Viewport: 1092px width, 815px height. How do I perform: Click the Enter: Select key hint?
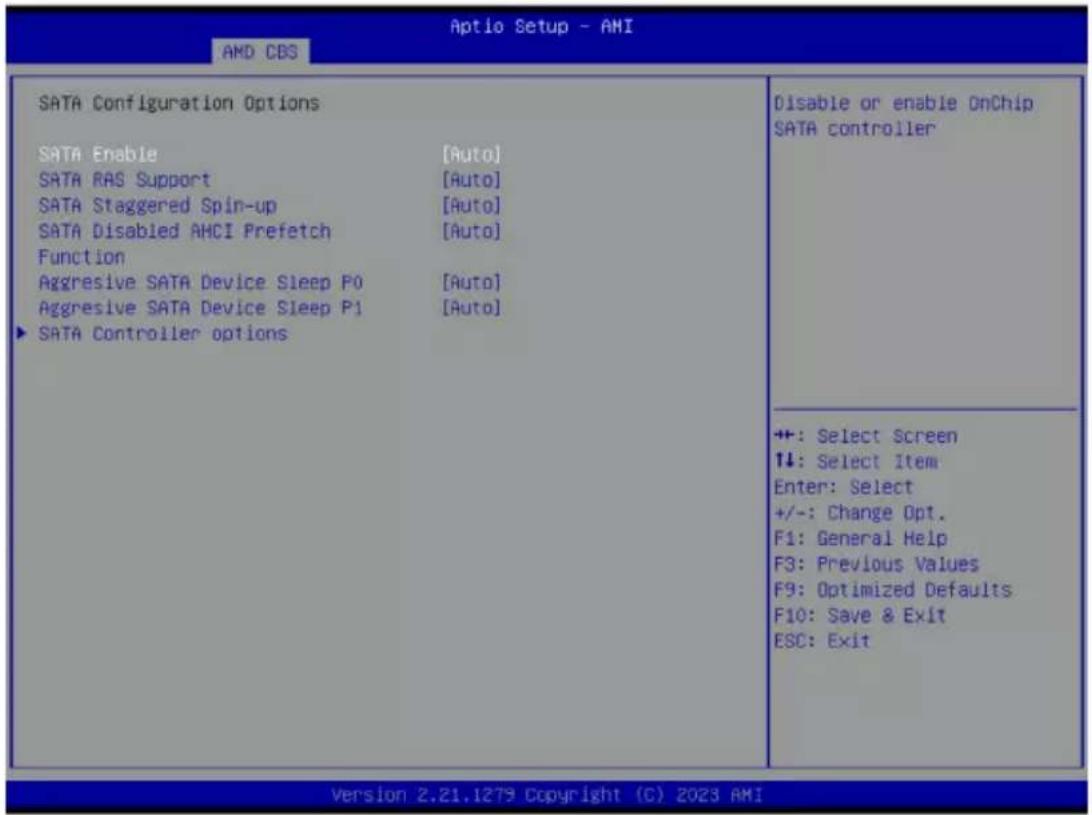(x=843, y=487)
